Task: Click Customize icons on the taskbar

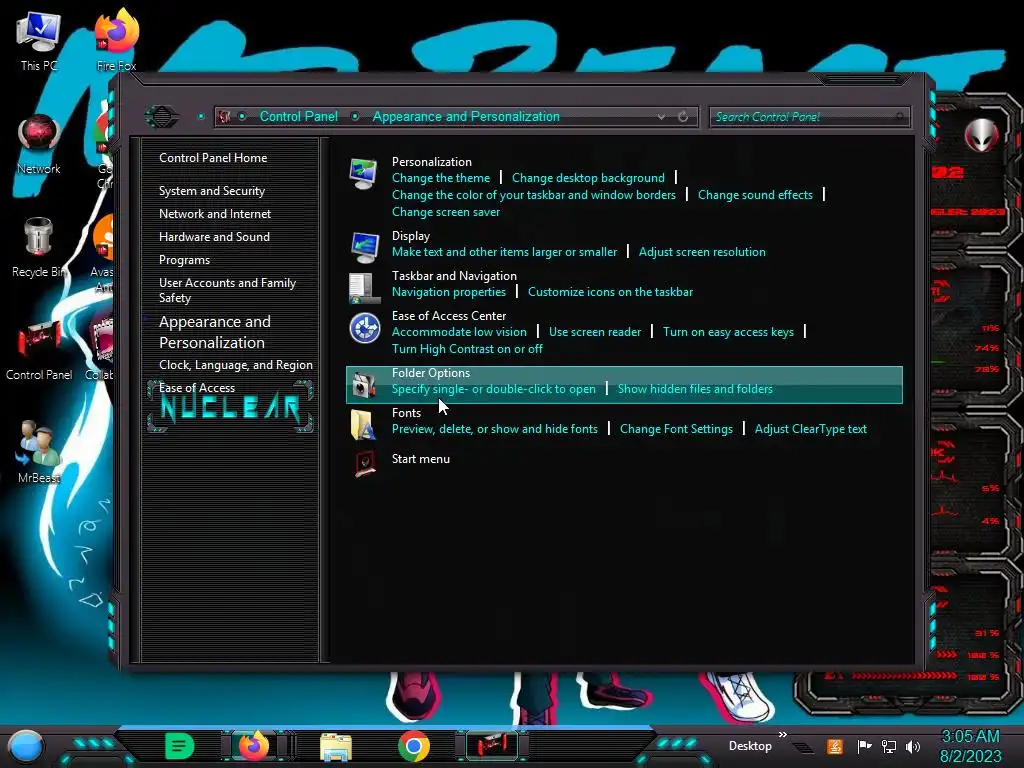Action: click(610, 291)
